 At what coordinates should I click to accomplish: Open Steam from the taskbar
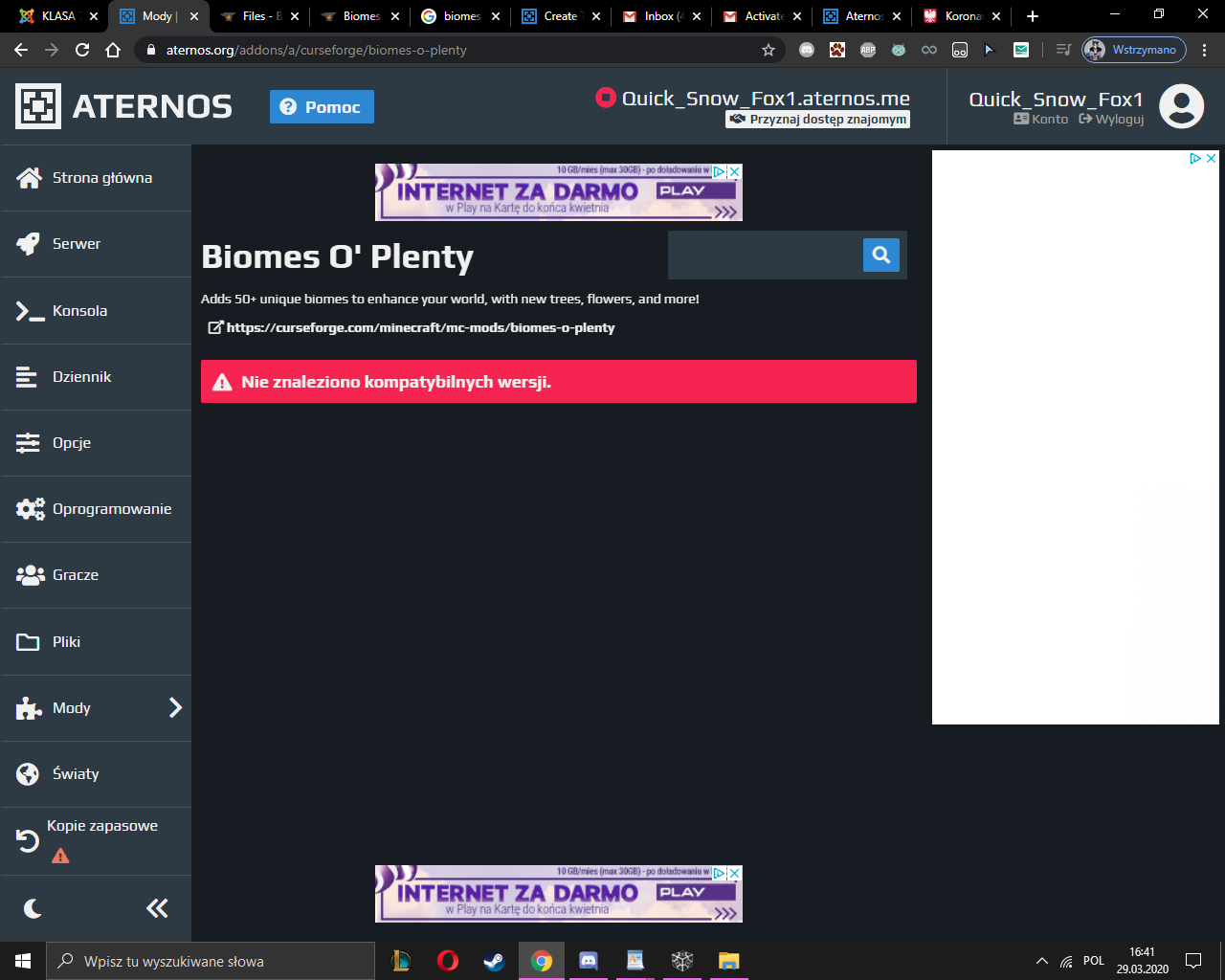coord(494,961)
